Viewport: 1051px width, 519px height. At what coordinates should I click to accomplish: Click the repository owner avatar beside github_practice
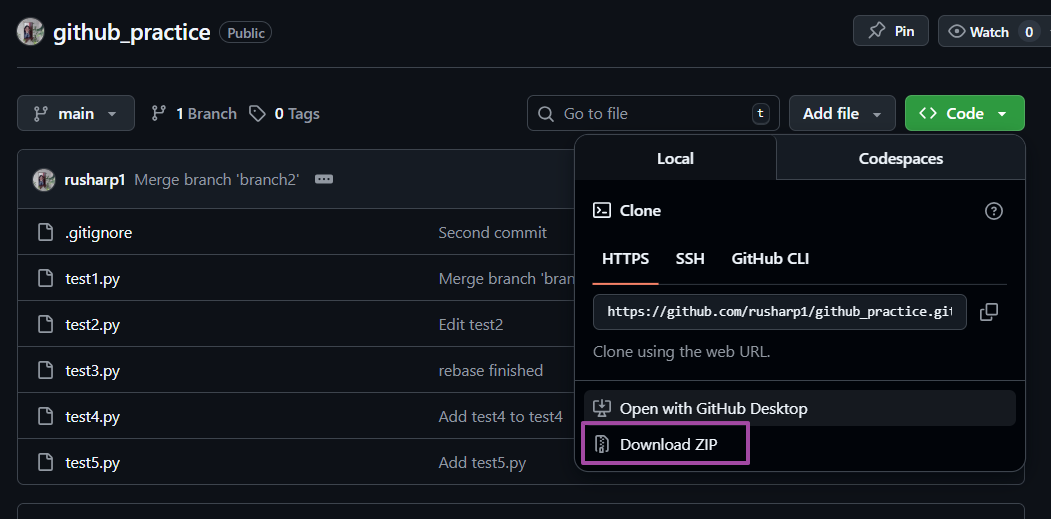(30, 32)
